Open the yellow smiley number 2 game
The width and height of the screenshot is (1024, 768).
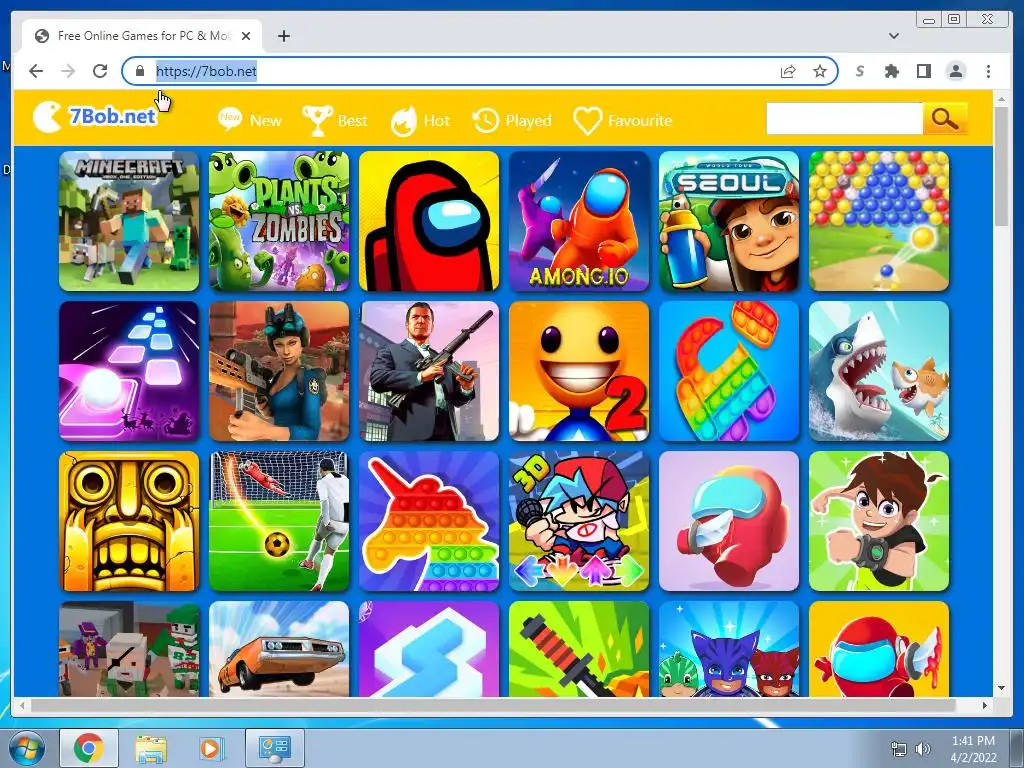tap(579, 371)
